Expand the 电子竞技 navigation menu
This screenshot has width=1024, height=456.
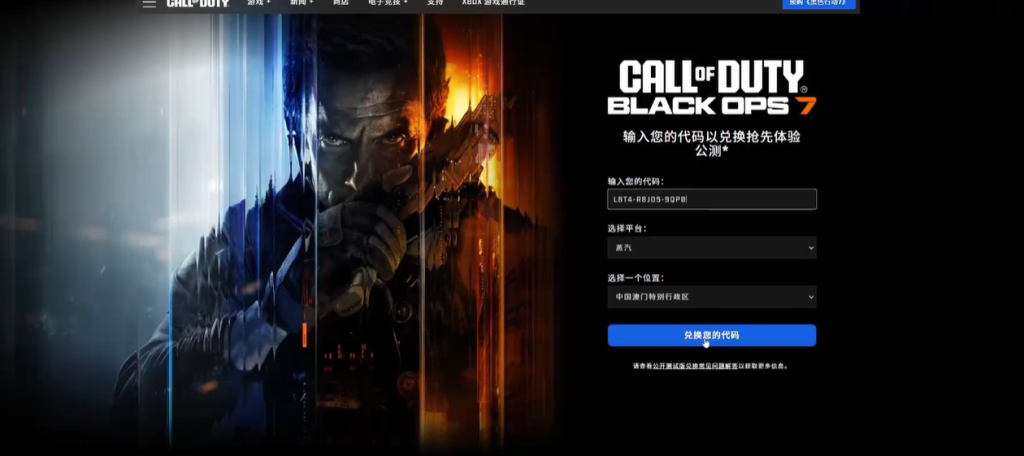387,3
